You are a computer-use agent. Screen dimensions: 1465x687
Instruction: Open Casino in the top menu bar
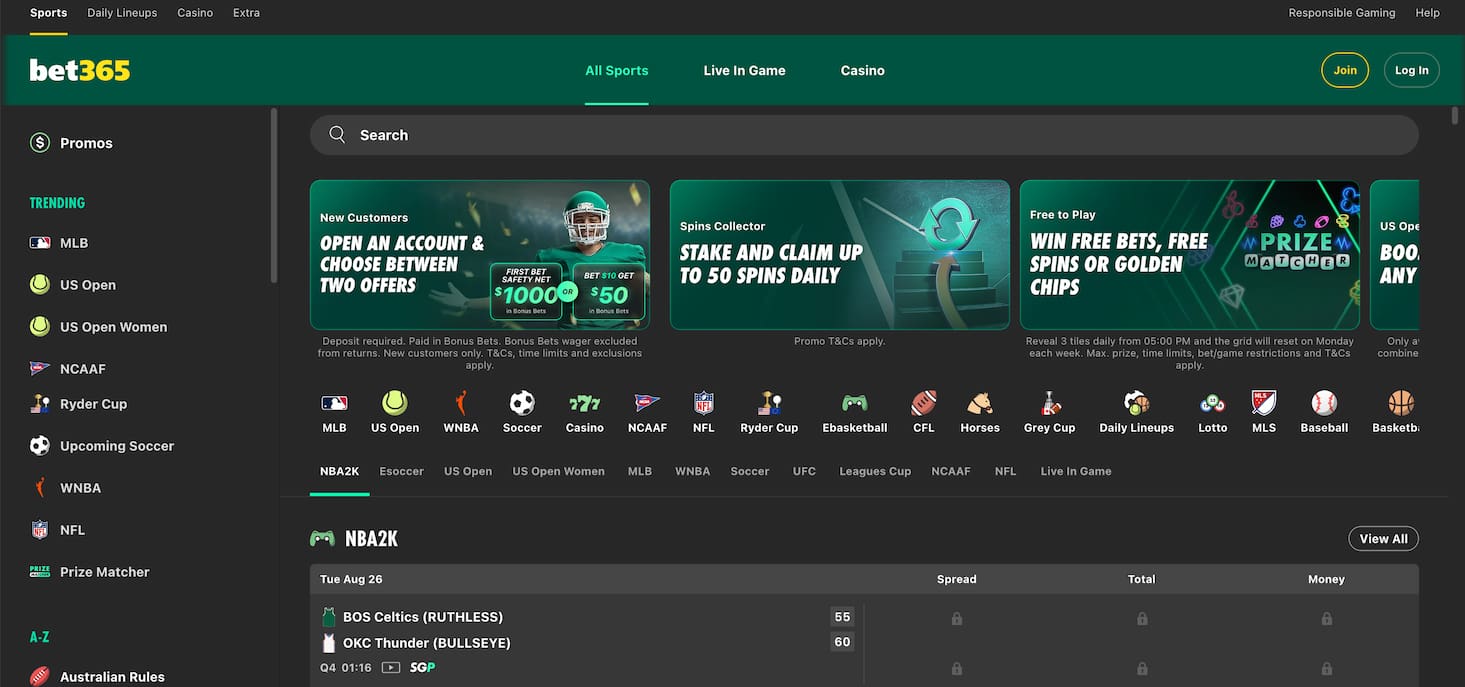coord(195,13)
